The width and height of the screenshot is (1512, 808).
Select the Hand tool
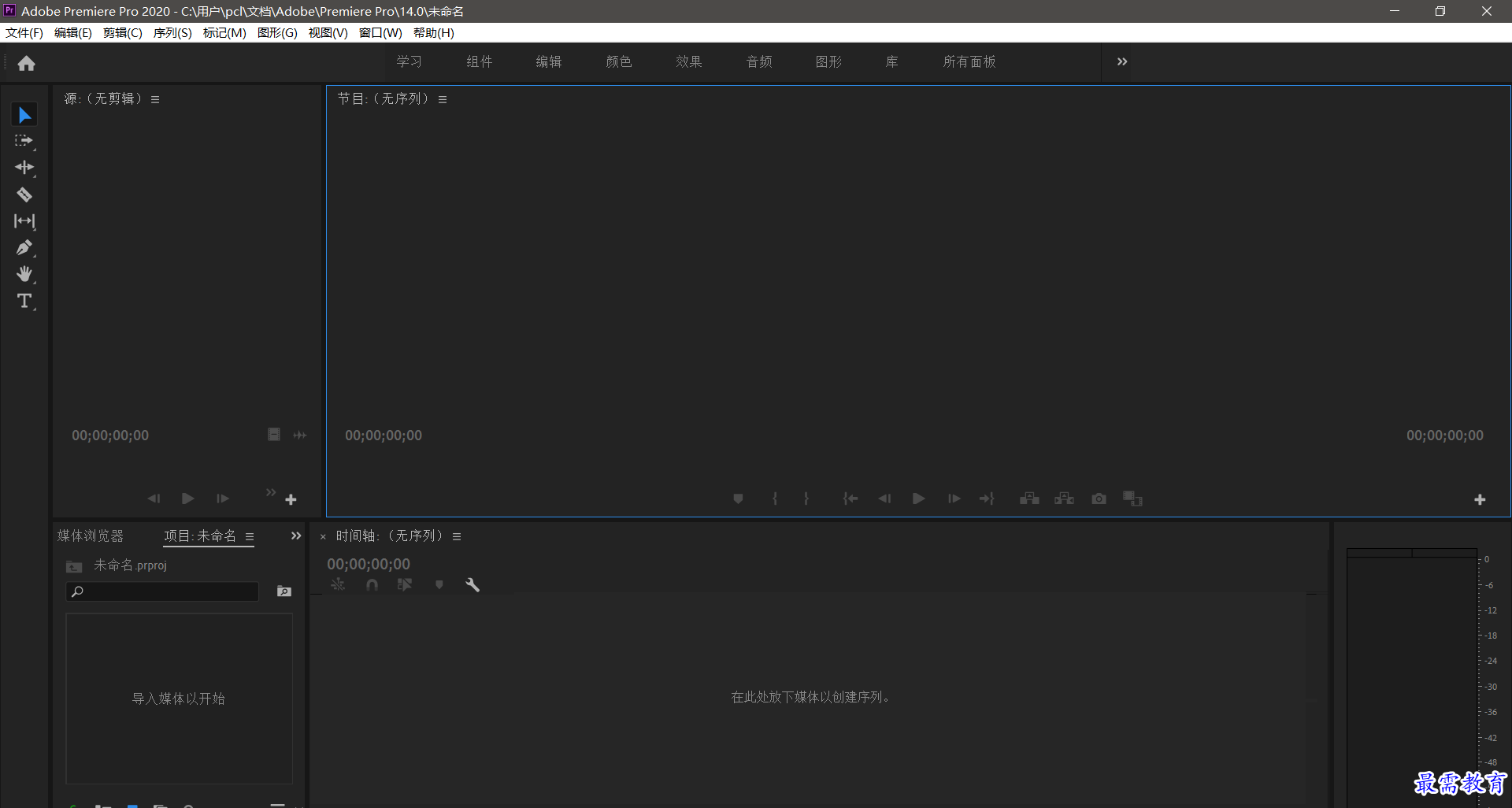(x=24, y=274)
